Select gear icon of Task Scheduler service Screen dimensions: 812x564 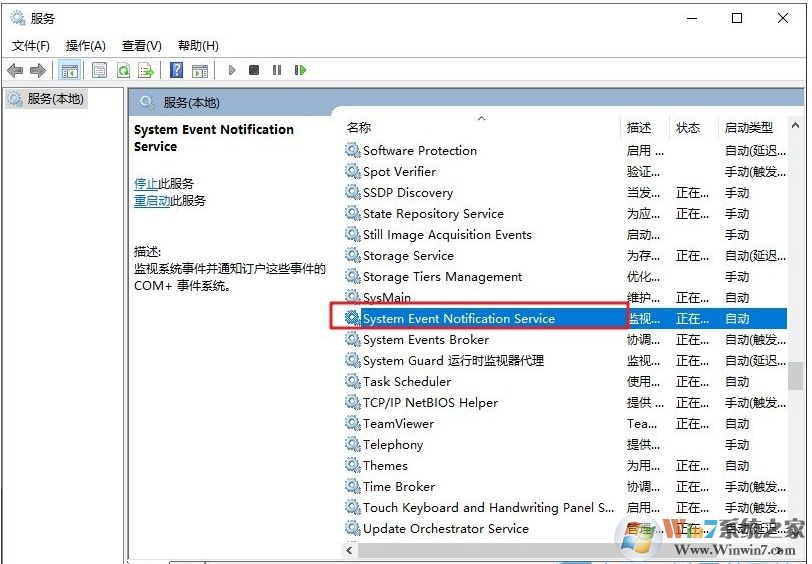pyautogui.click(x=353, y=381)
